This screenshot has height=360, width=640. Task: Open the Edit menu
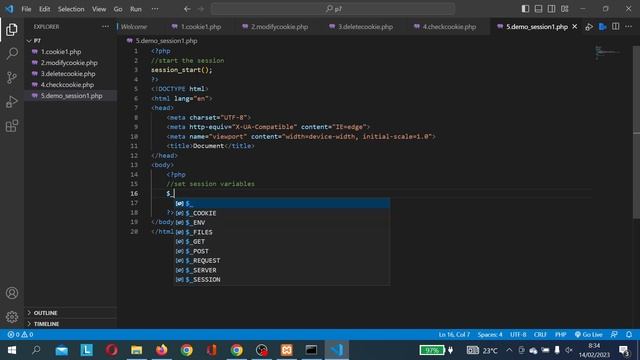click(44, 9)
